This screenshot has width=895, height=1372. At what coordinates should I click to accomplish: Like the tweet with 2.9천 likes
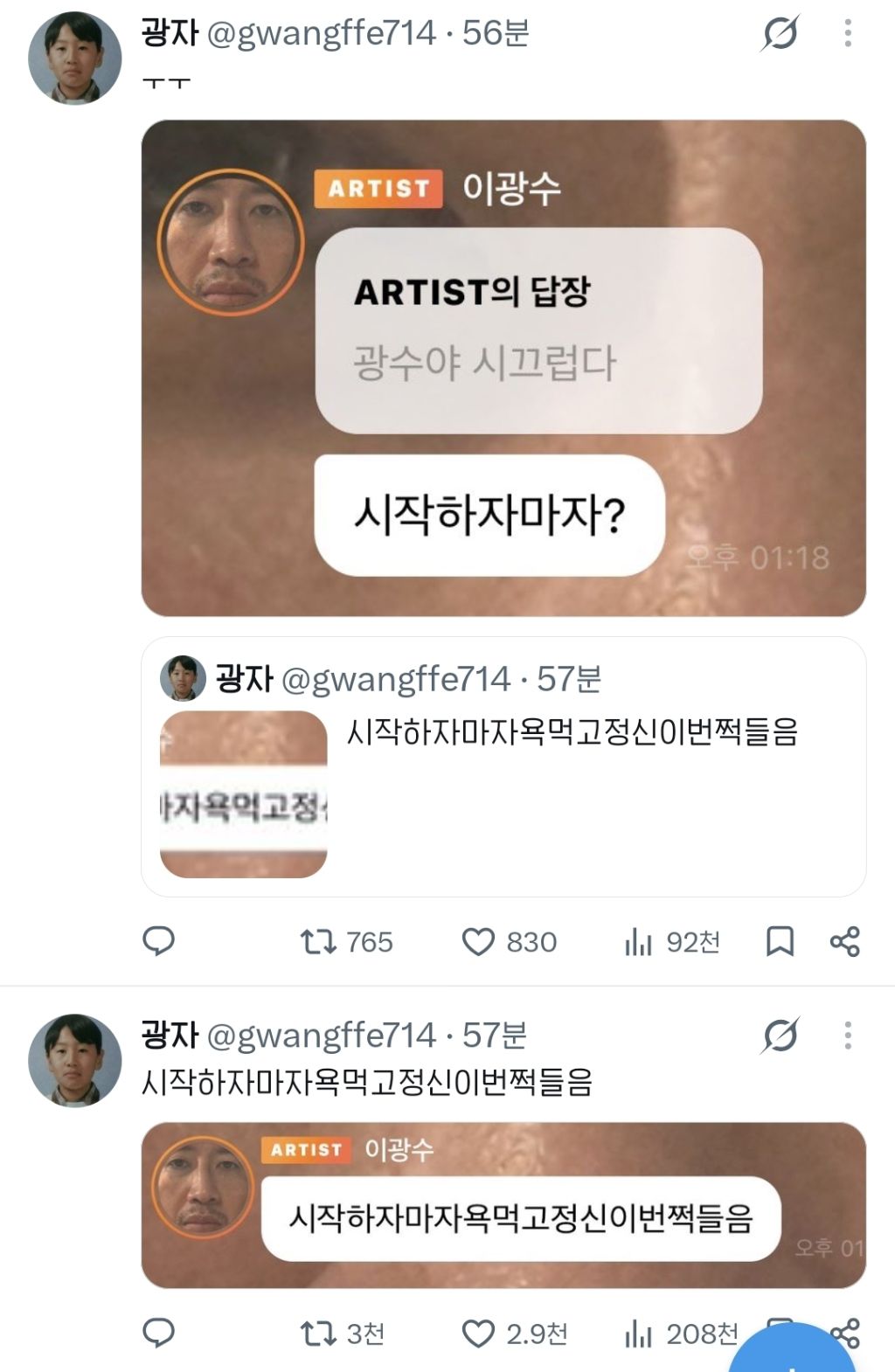click(x=514, y=1334)
